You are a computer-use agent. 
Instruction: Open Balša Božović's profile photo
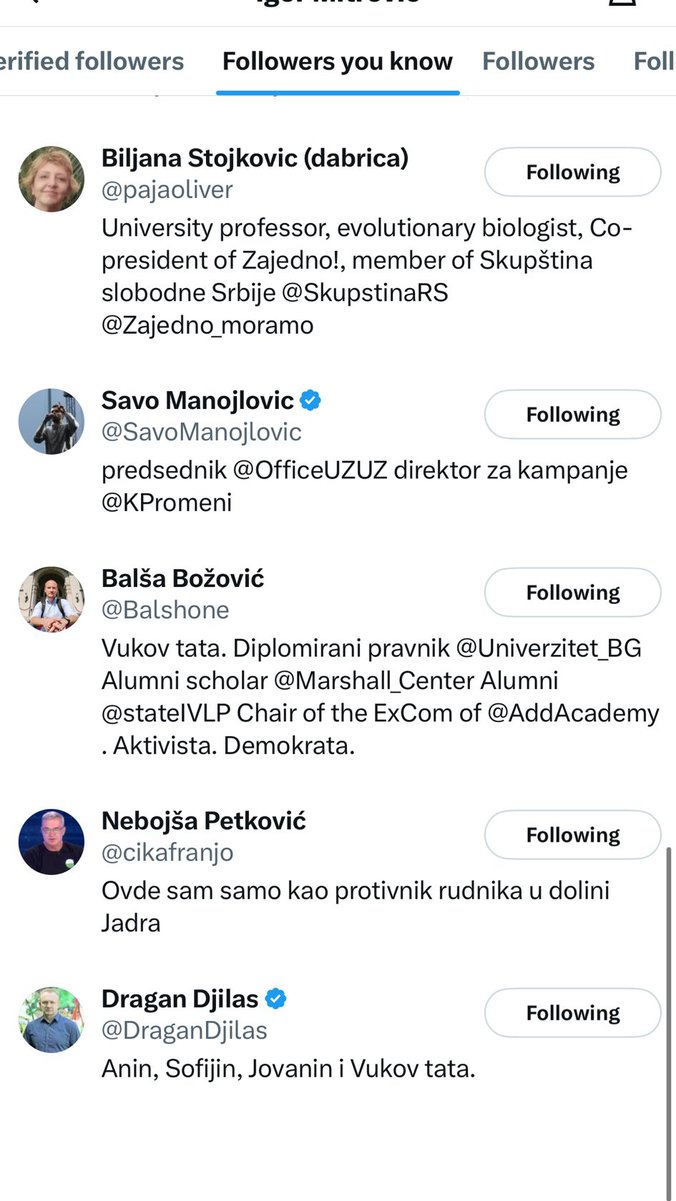click(51, 599)
